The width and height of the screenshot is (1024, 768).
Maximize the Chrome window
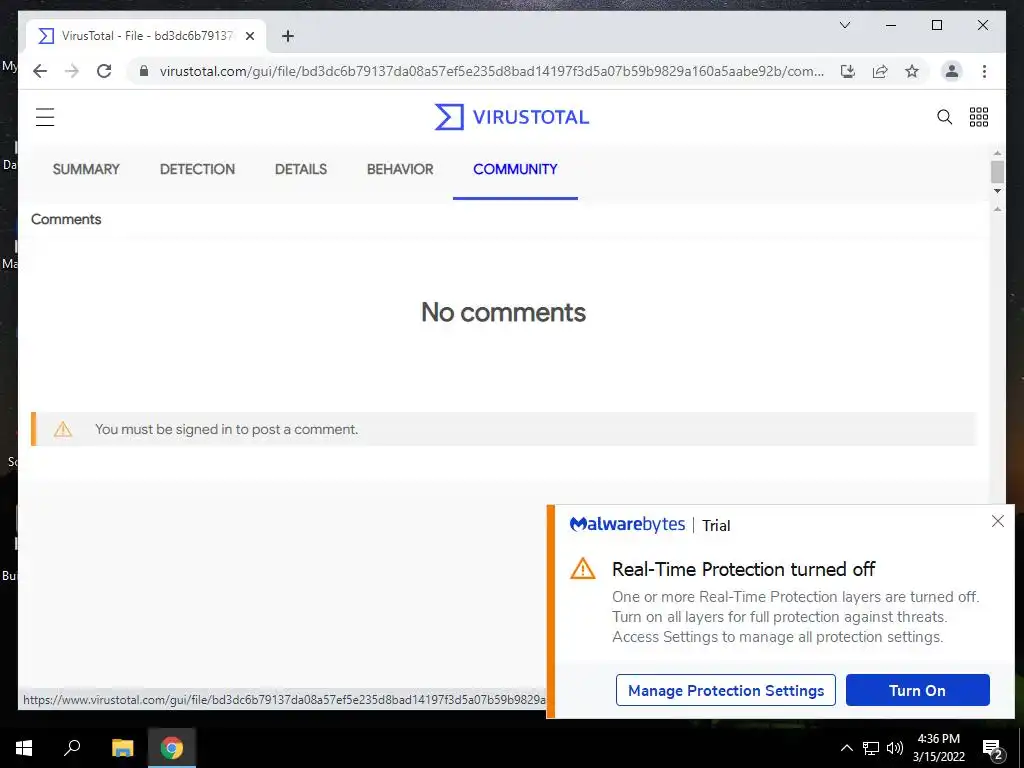click(x=936, y=25)
